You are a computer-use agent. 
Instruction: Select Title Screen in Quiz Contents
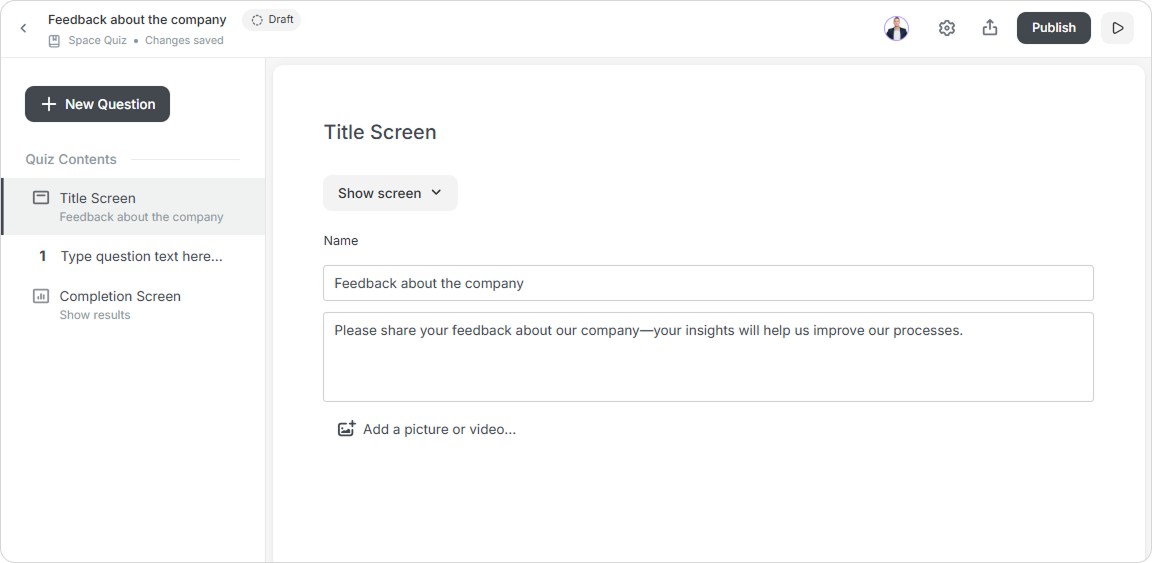coord(134,207)
